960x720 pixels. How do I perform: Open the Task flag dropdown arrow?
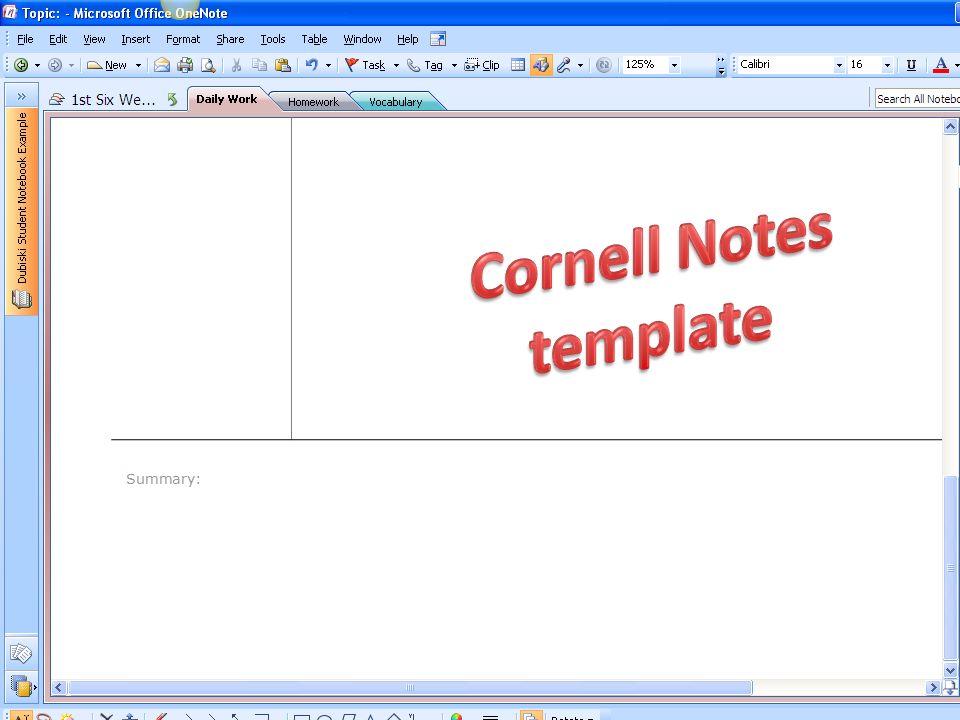pos(396,65)
